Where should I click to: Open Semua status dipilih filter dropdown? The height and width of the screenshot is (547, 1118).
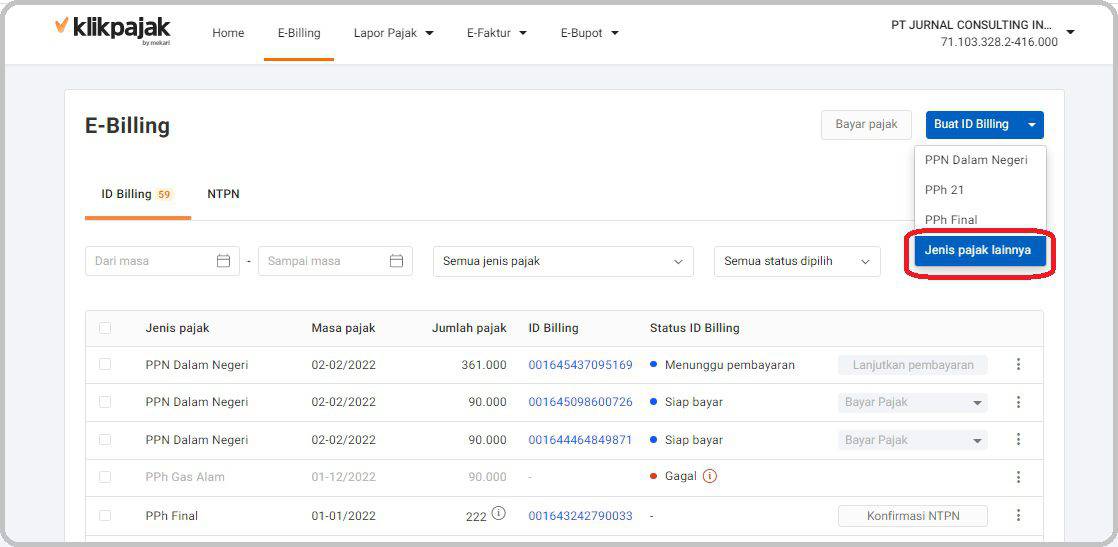point(797,261)
